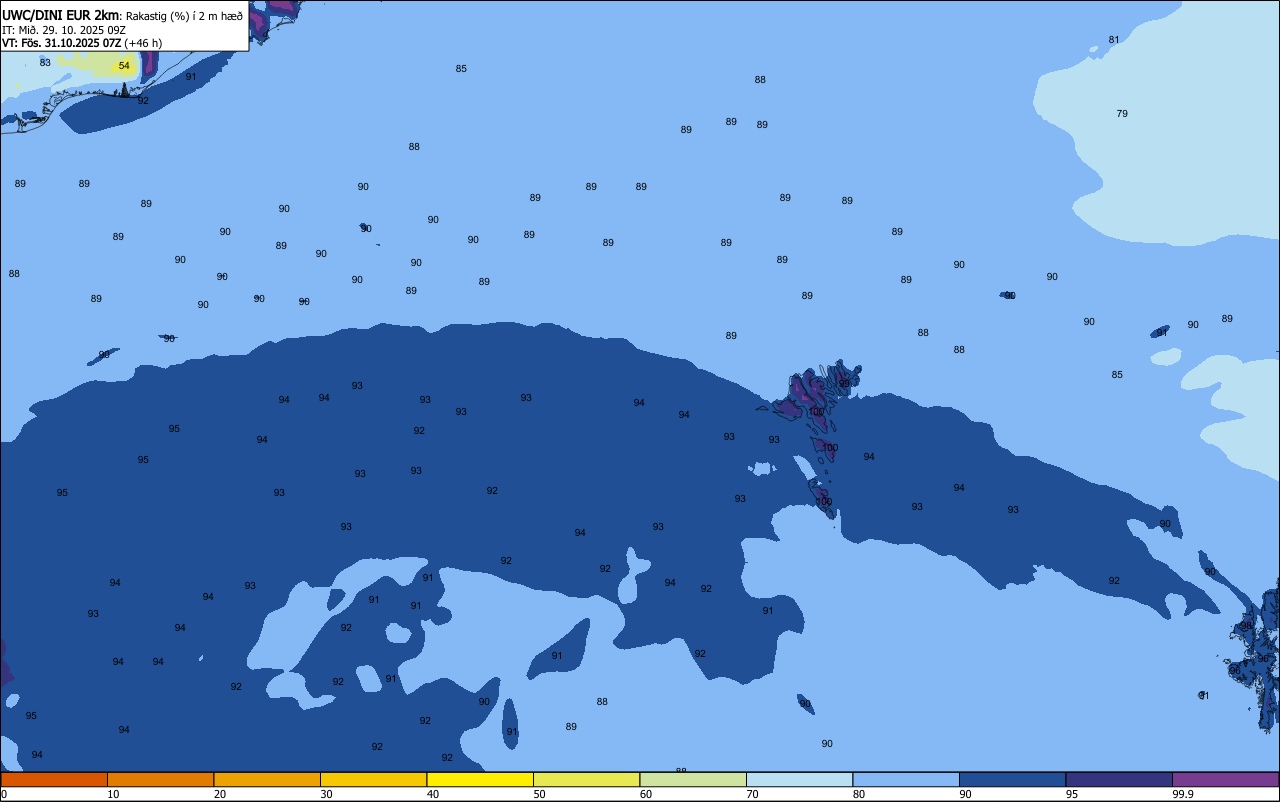Click the purple legend swatch above 99.9
The image size is (1280, 802).
[1225, 779]
